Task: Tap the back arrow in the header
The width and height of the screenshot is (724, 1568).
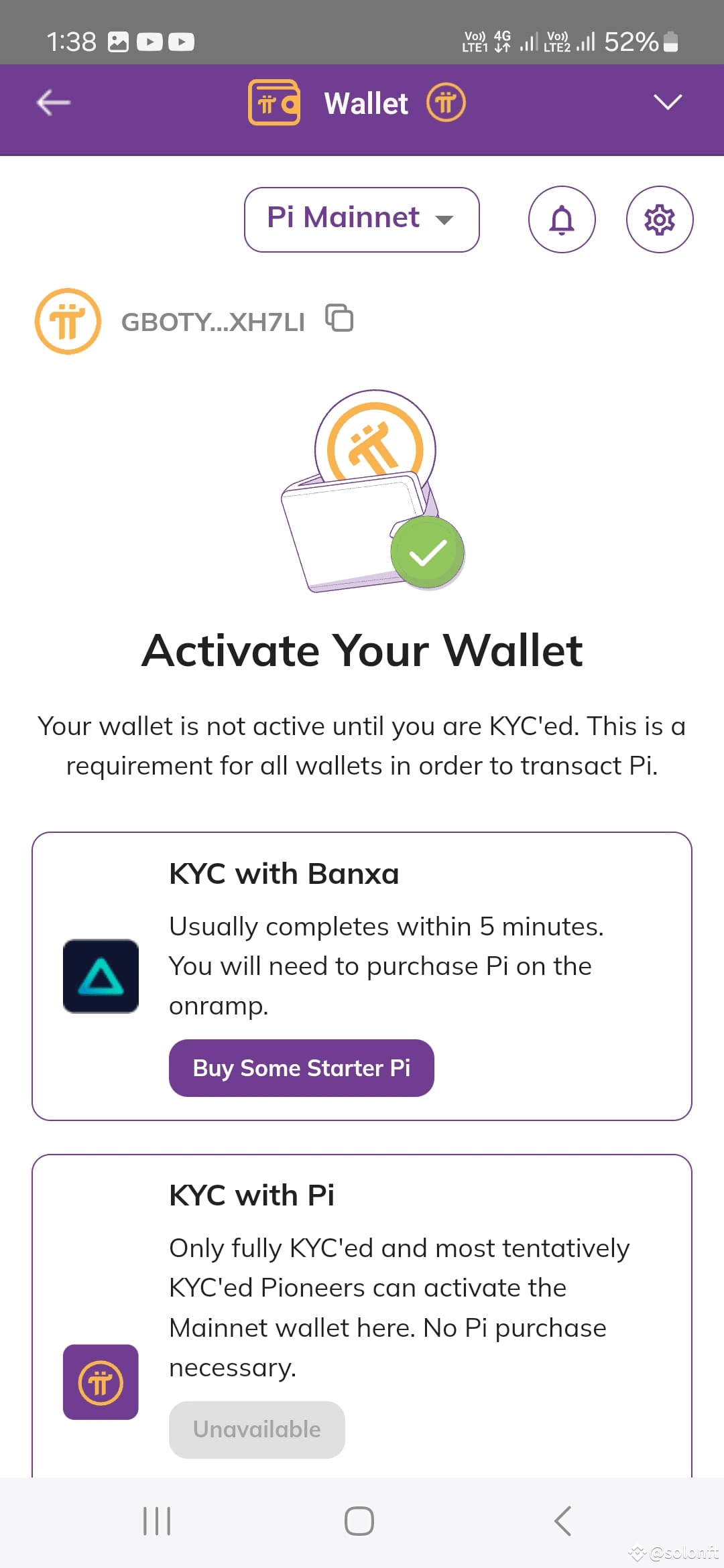Action: coord(52,103)
